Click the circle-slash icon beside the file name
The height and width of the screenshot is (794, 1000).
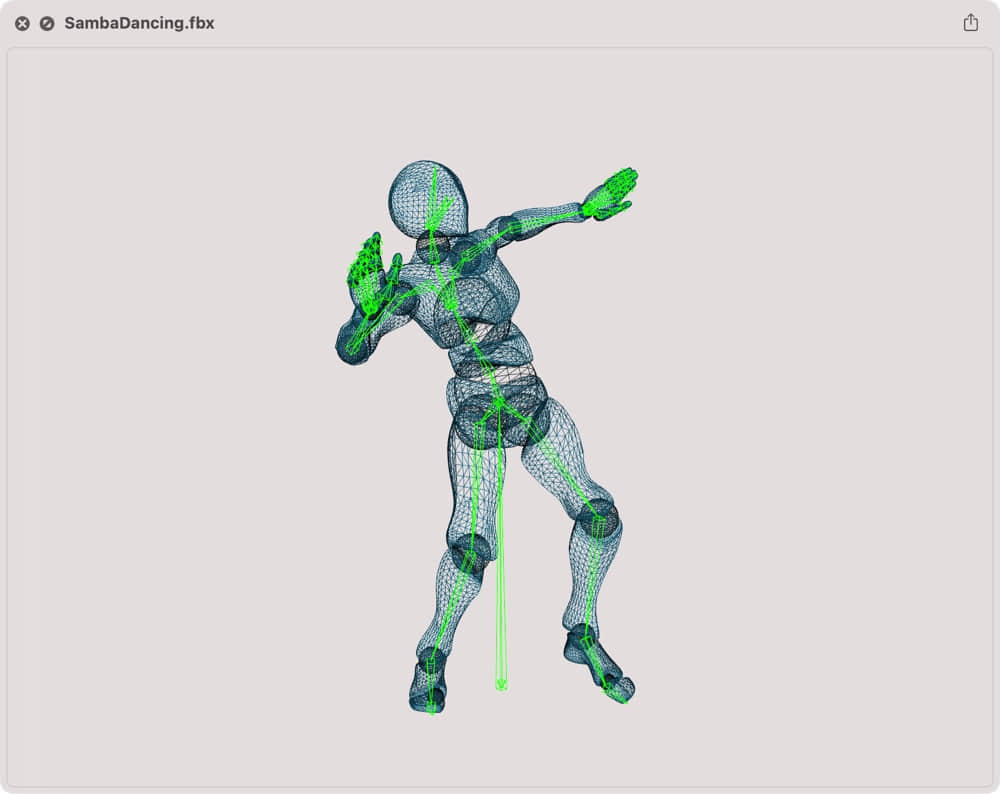click(x=47, y=23)
